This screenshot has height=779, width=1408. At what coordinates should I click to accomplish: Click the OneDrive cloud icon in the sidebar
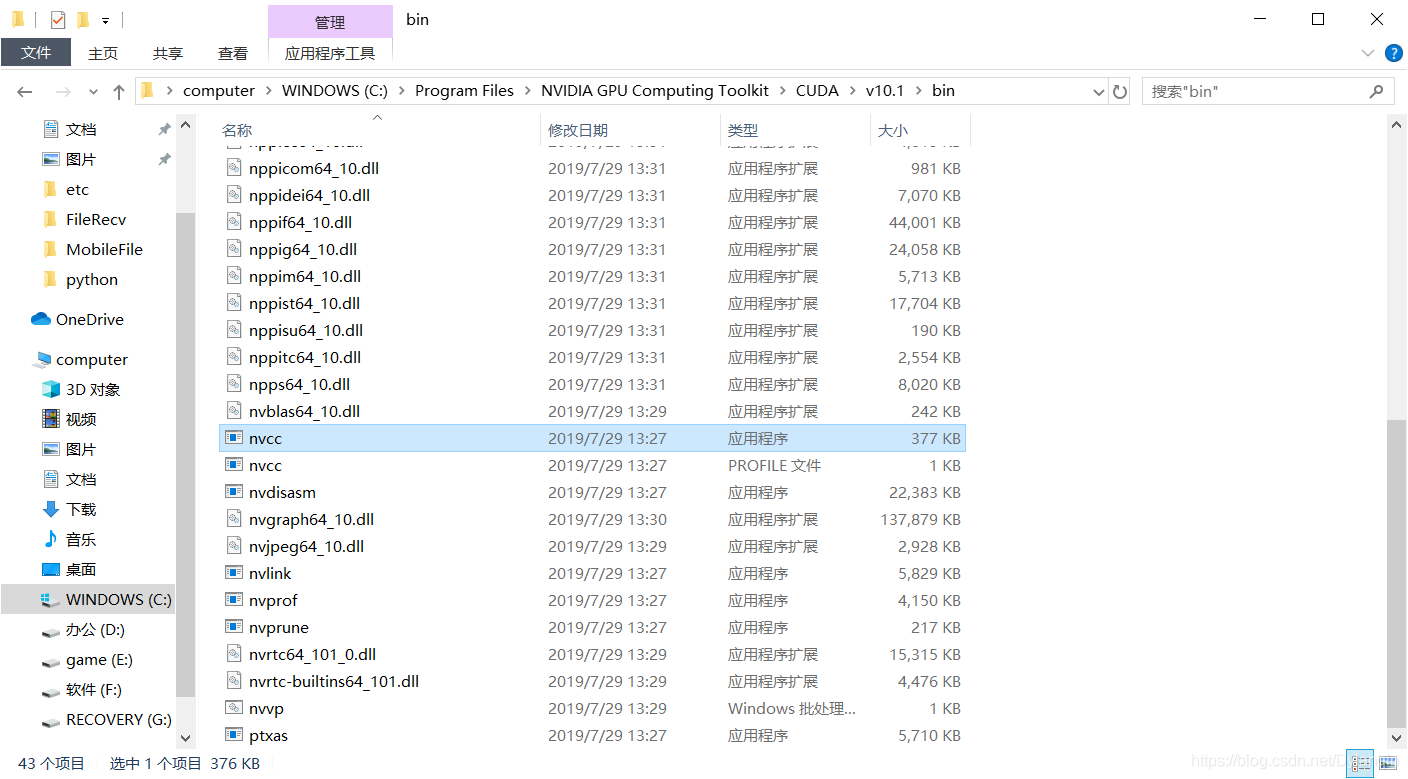tap(41, 319)
